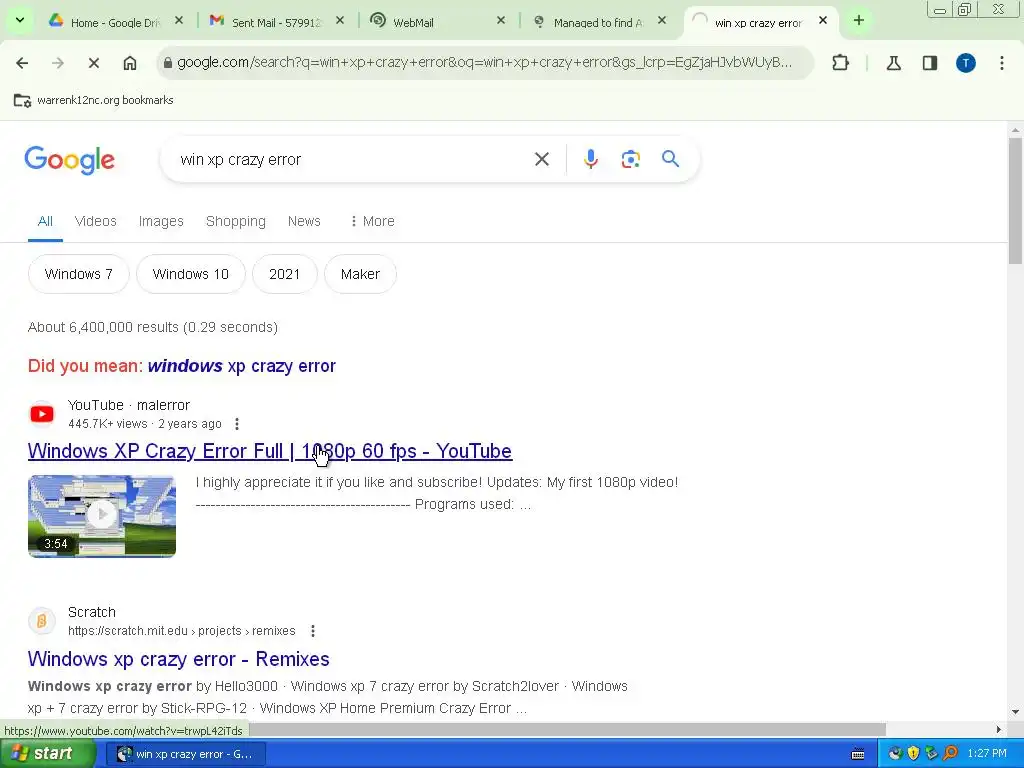The height and width of the screenshot is (768, 1024).
Task: Close the Managed to find tab
Action: (x=662, y=21)
